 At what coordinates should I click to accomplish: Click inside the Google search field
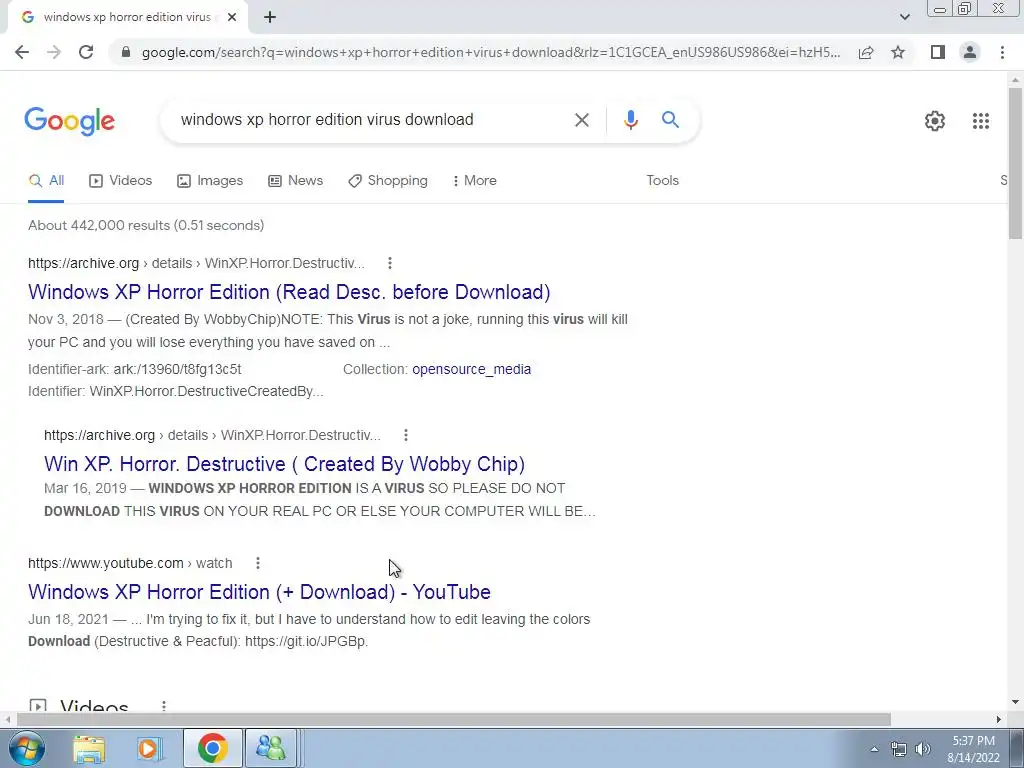(x=366, y=120)
